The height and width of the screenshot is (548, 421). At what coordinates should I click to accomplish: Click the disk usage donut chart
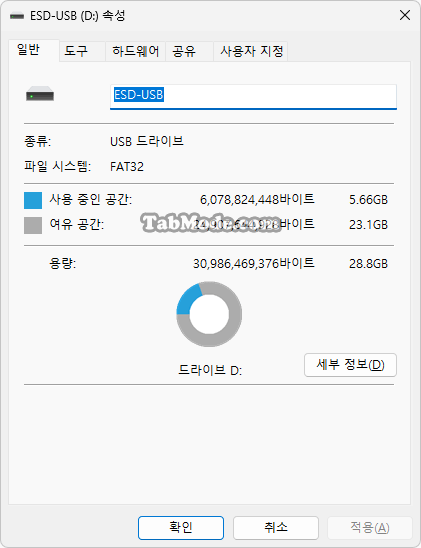coord(209,314)
